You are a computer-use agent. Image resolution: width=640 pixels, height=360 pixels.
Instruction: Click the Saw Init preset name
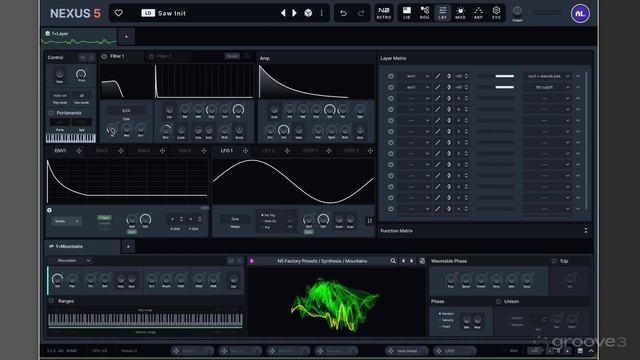172,13
